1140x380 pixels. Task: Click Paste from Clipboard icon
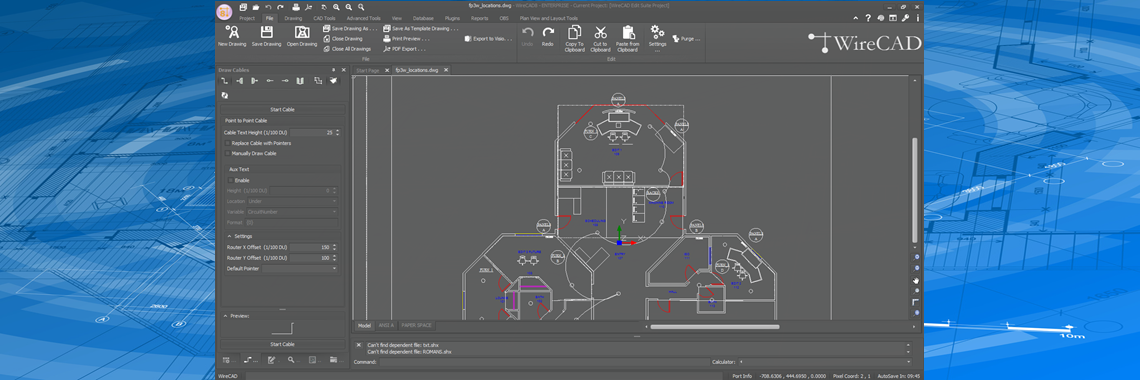[627, 32]
